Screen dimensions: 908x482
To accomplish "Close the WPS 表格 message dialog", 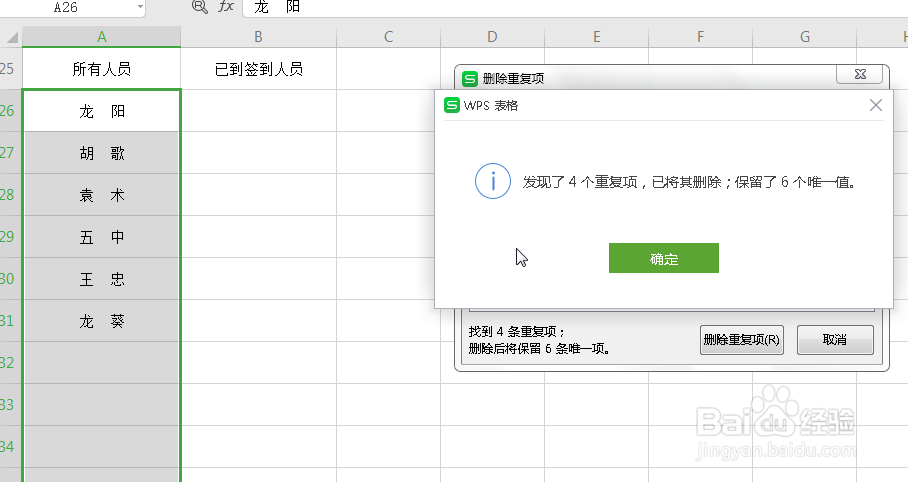I will point(876,105).
